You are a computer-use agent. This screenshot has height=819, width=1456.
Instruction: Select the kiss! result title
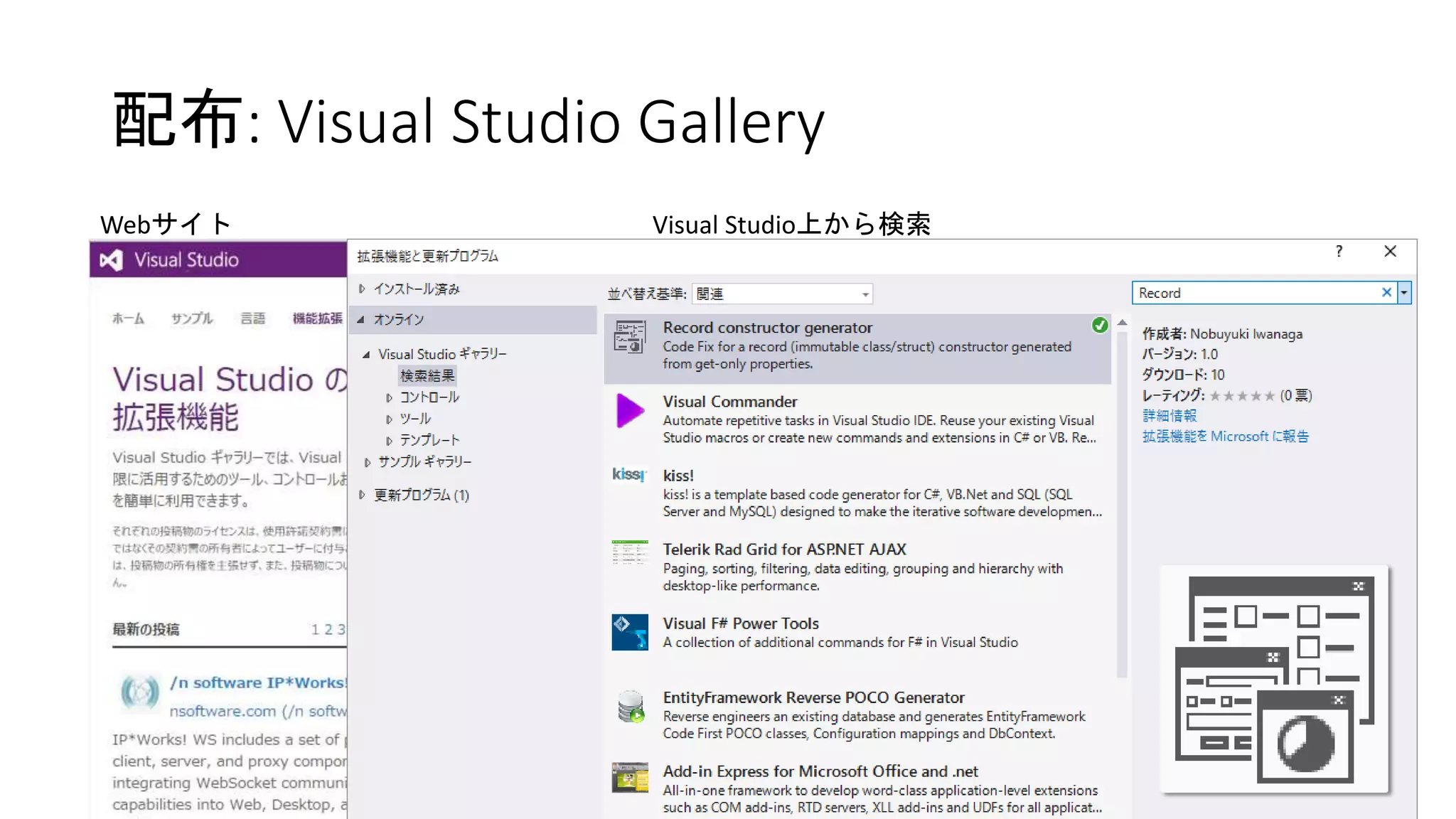(x=678, y=476)
